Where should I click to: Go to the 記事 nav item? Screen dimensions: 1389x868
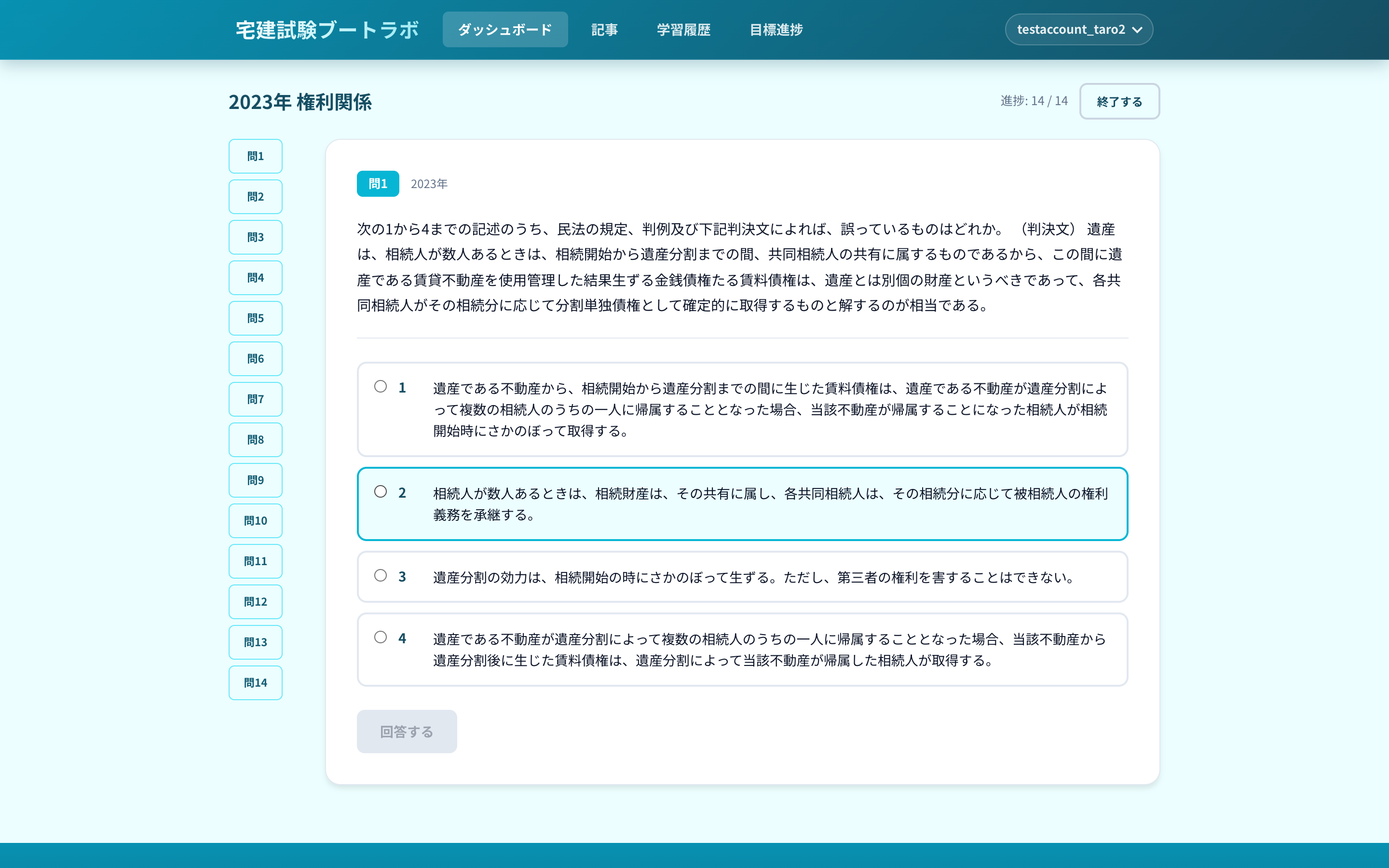point(604,29)
